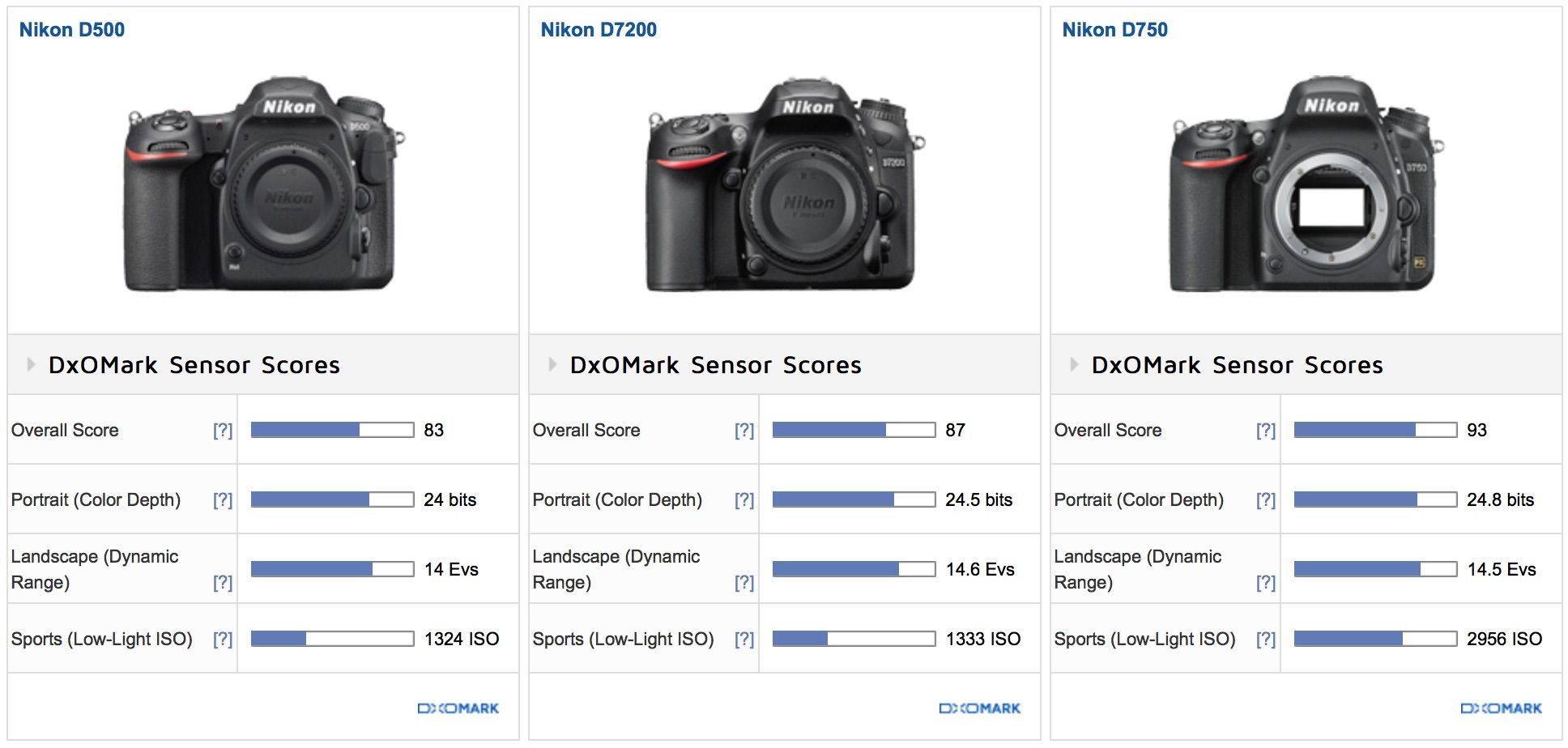Expand Nikon D750 DxOMark Sensor Scores triangle
This screenshot has height=748, width=1568.
click(1074, 364)
